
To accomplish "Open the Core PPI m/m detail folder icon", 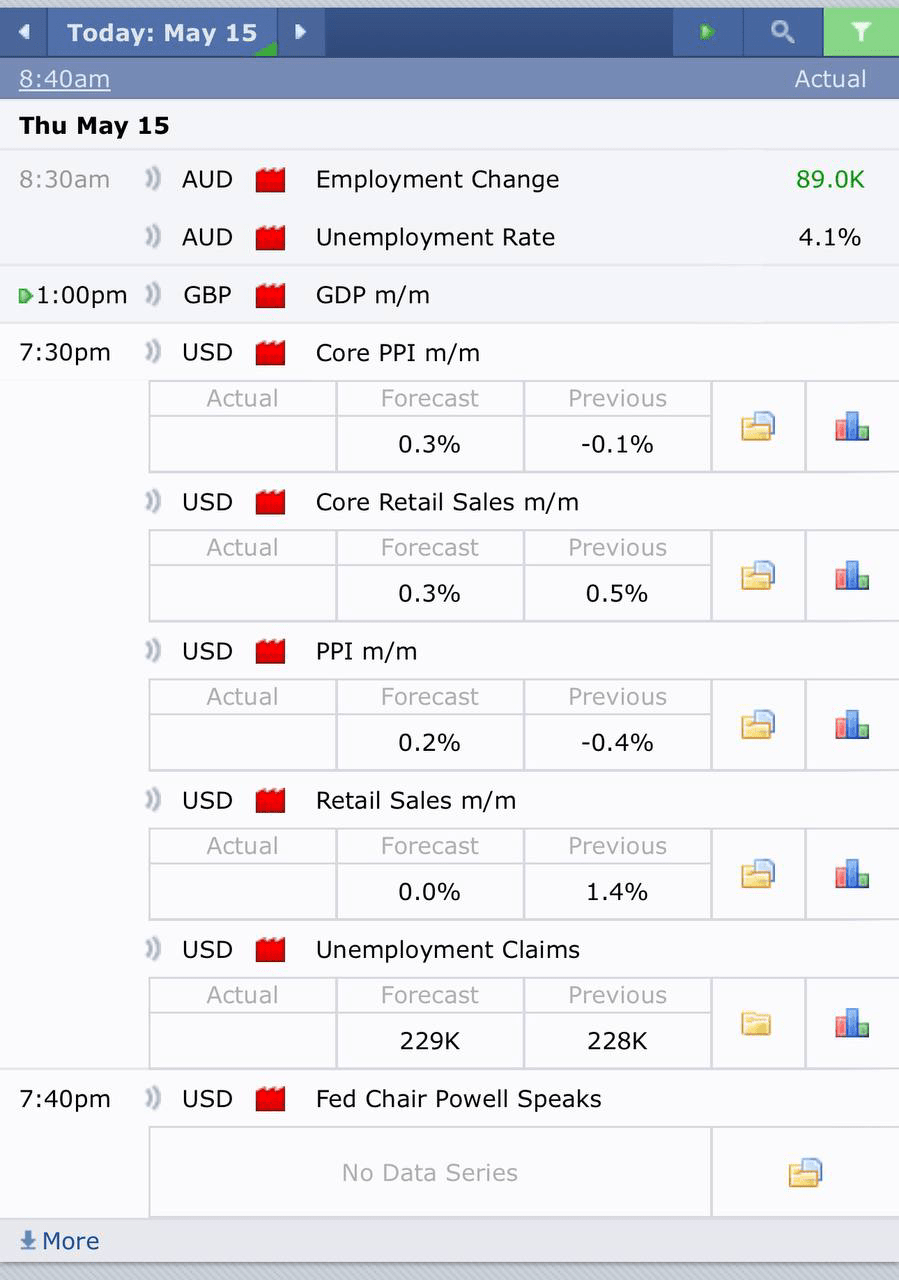I will (x=758, y=427).
